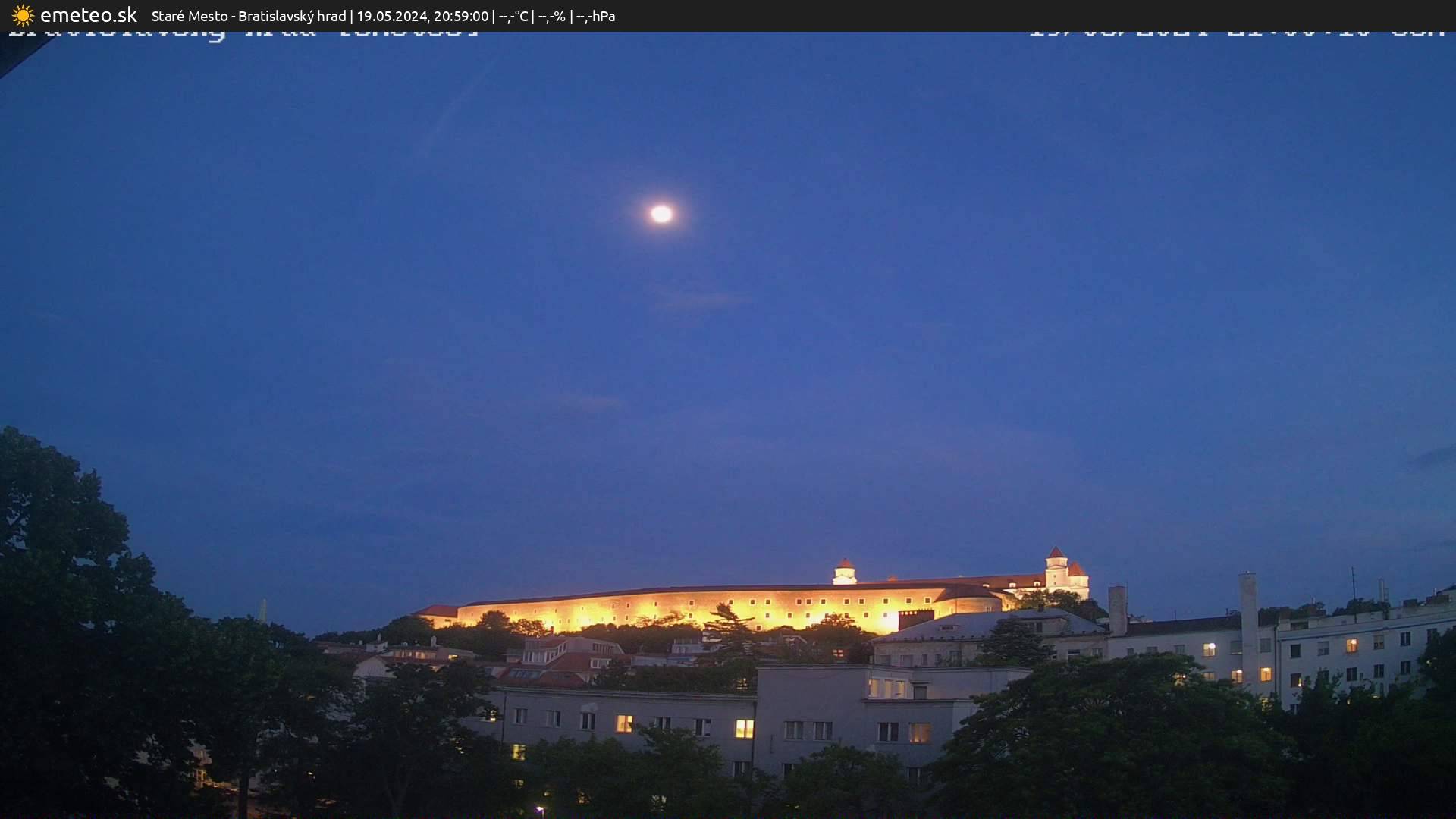Open the emeteo.sk website link
Viewport: 1456px width, 819px height.
click(x=89, y=15)
